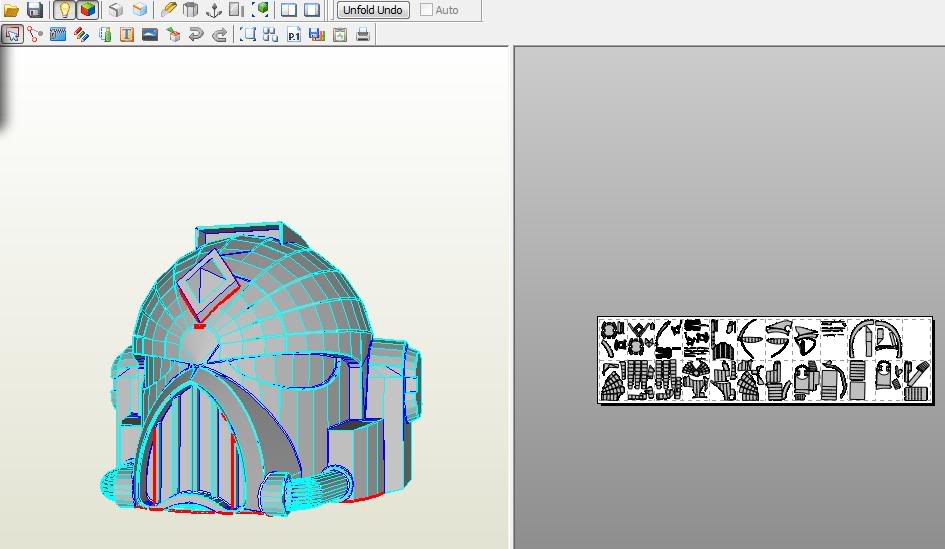
Task: Click the rotate redo arrow icon
Action: click(219, 35)
